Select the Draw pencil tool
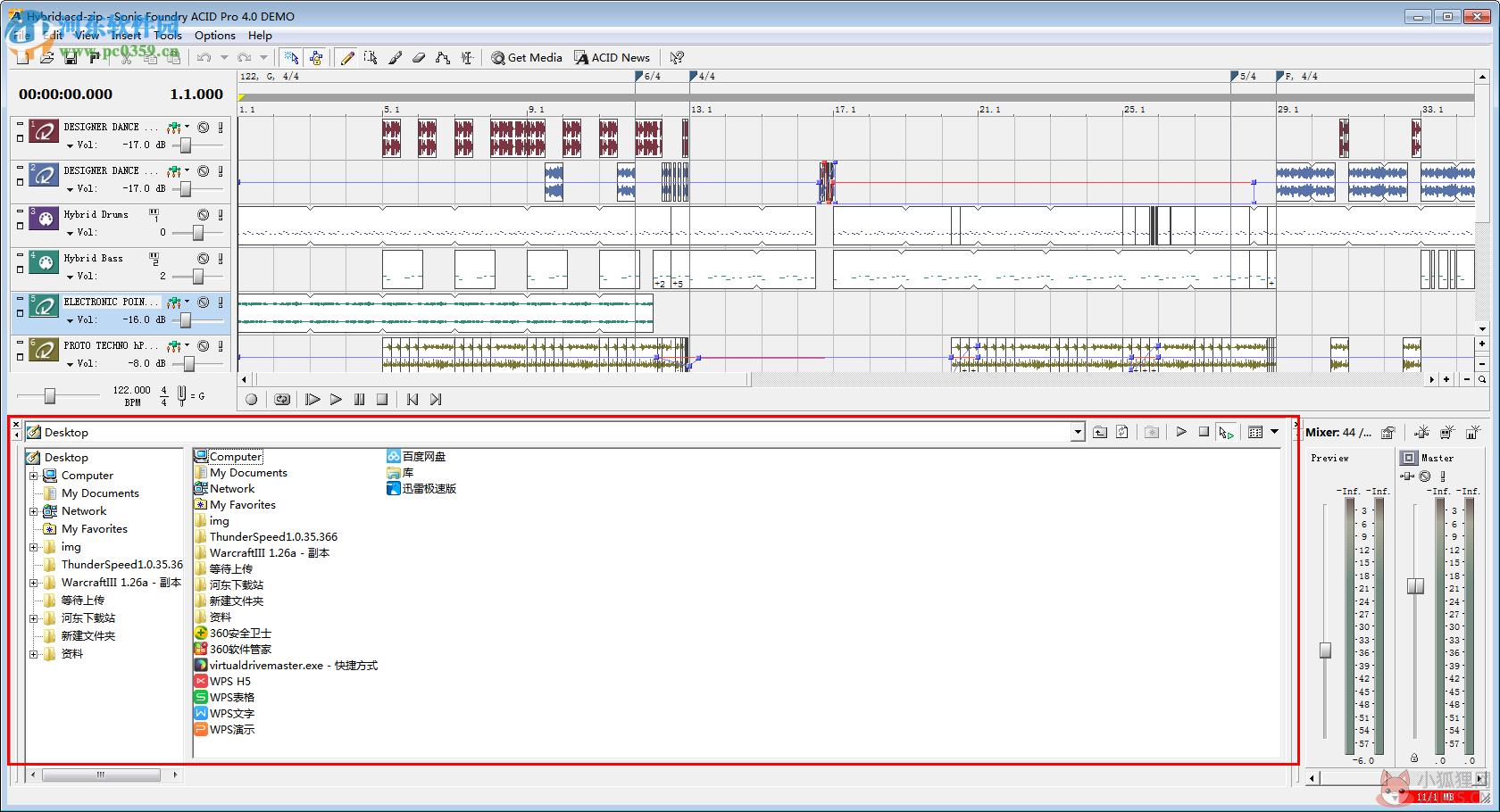The image size is (1500, 812). click(347, 58)
